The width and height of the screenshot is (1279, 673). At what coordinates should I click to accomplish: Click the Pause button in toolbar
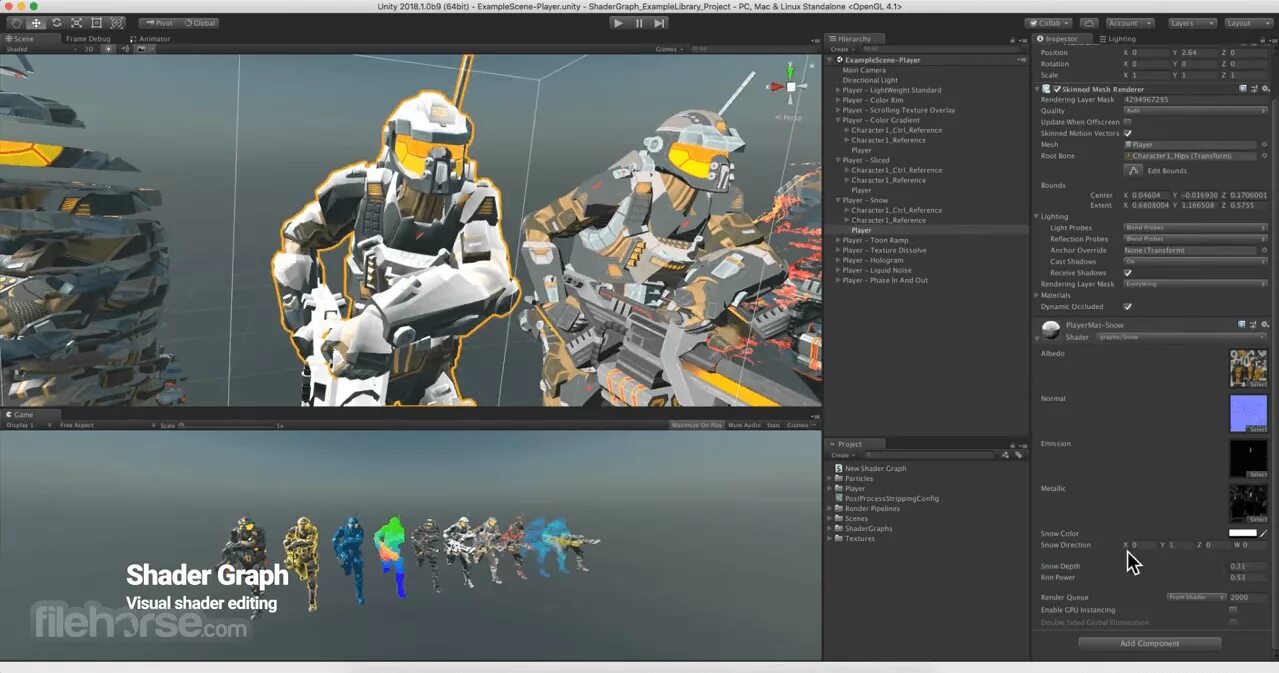click(639, 23)
